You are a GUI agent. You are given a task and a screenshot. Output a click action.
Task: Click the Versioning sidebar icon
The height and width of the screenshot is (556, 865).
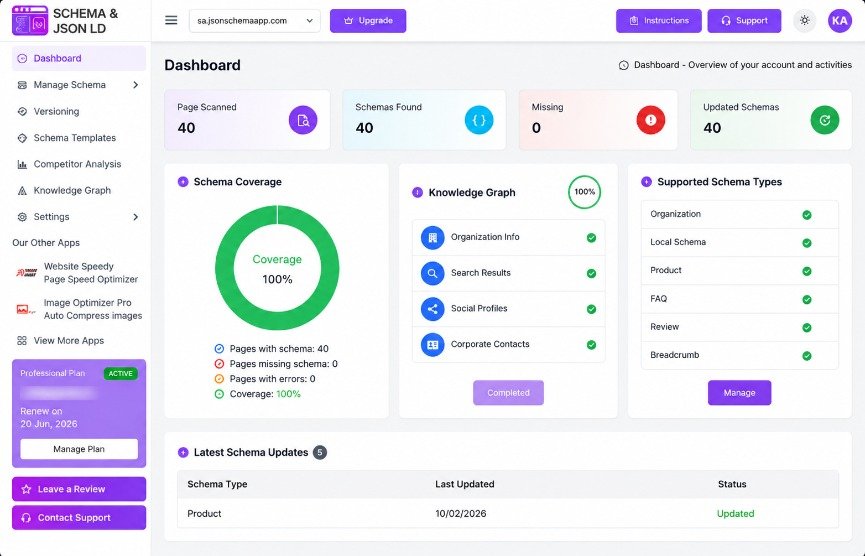(22, 111)
